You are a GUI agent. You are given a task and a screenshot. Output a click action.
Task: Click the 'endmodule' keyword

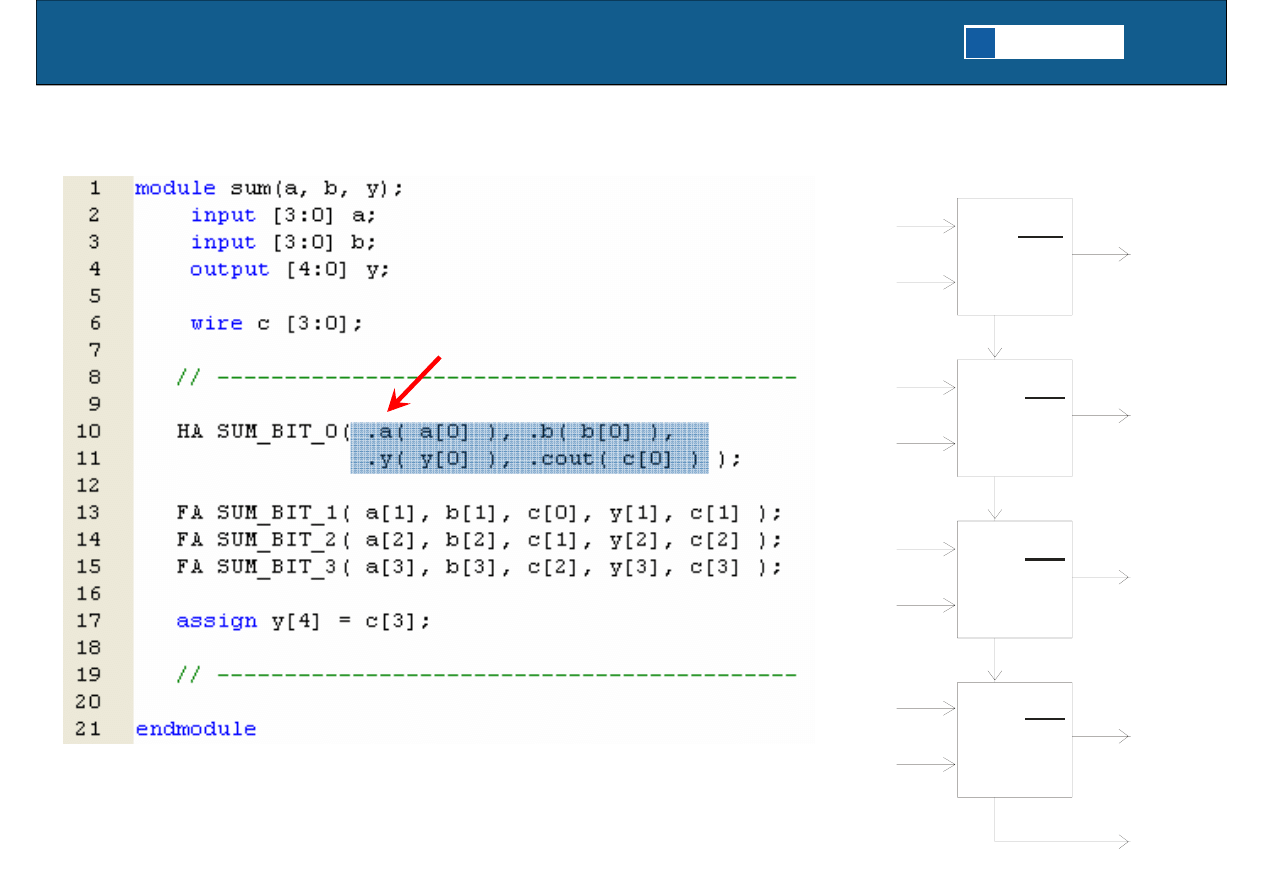tap(196, 729)
